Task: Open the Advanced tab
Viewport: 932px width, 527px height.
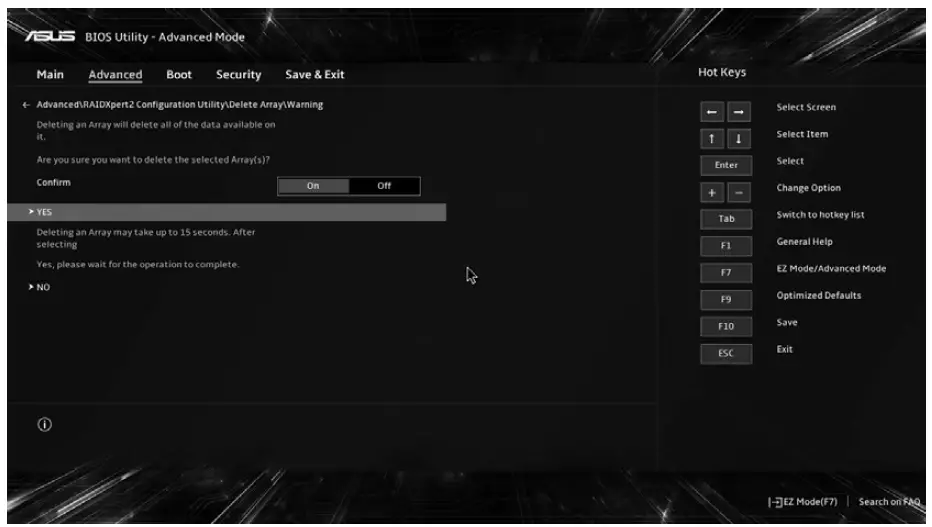Action: (115, 74)
